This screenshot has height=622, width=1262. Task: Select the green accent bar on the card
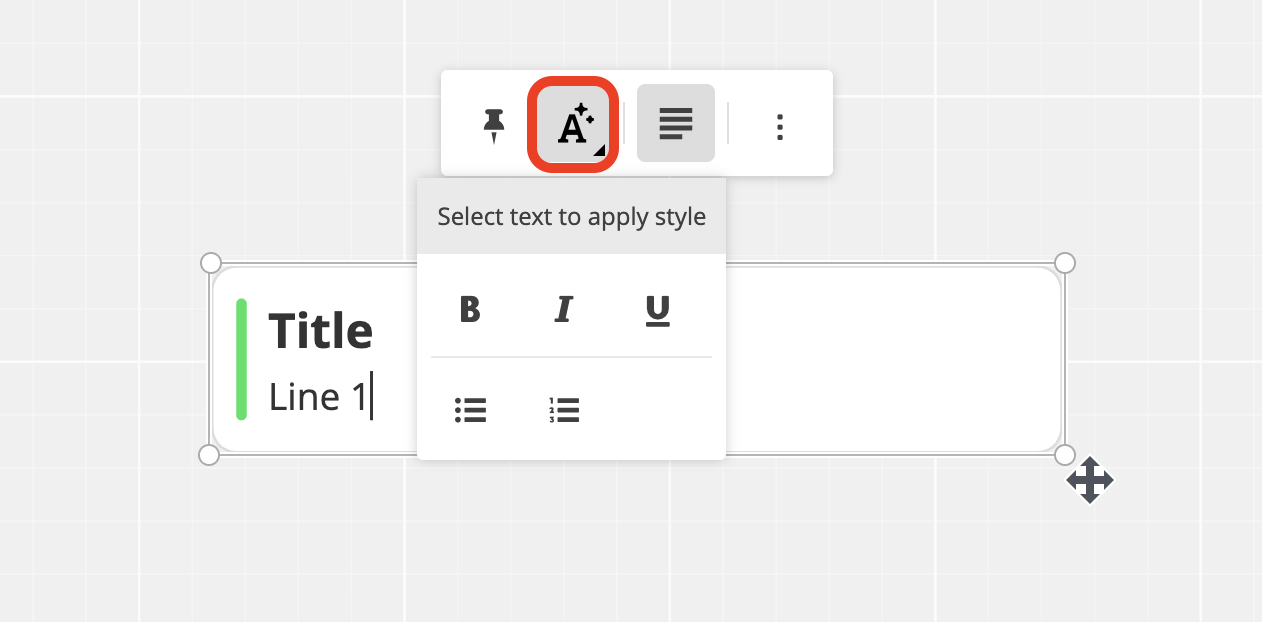[241, 359]
